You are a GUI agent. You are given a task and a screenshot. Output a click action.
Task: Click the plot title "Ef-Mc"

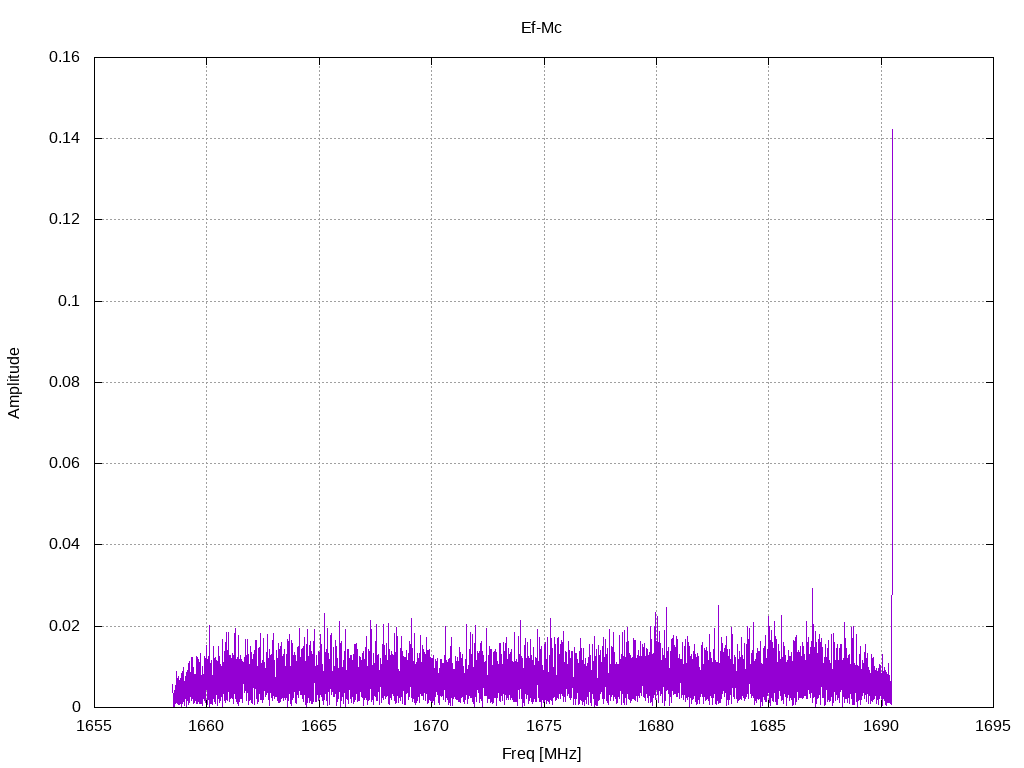(541, 28)
